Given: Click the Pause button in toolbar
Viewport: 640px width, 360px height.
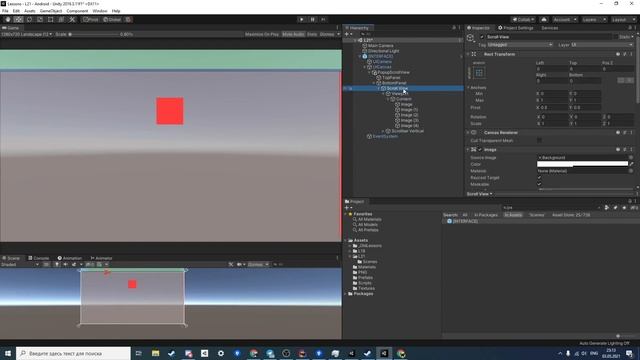Looking at the screenshot, I should pyautogui.click(x=313, y=20).
